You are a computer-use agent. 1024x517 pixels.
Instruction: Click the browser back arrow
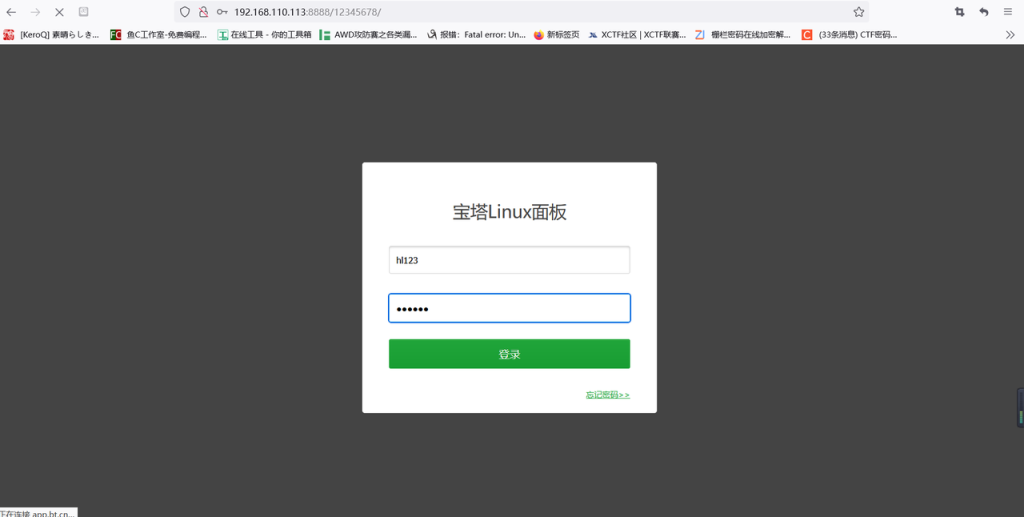(12, 12)
